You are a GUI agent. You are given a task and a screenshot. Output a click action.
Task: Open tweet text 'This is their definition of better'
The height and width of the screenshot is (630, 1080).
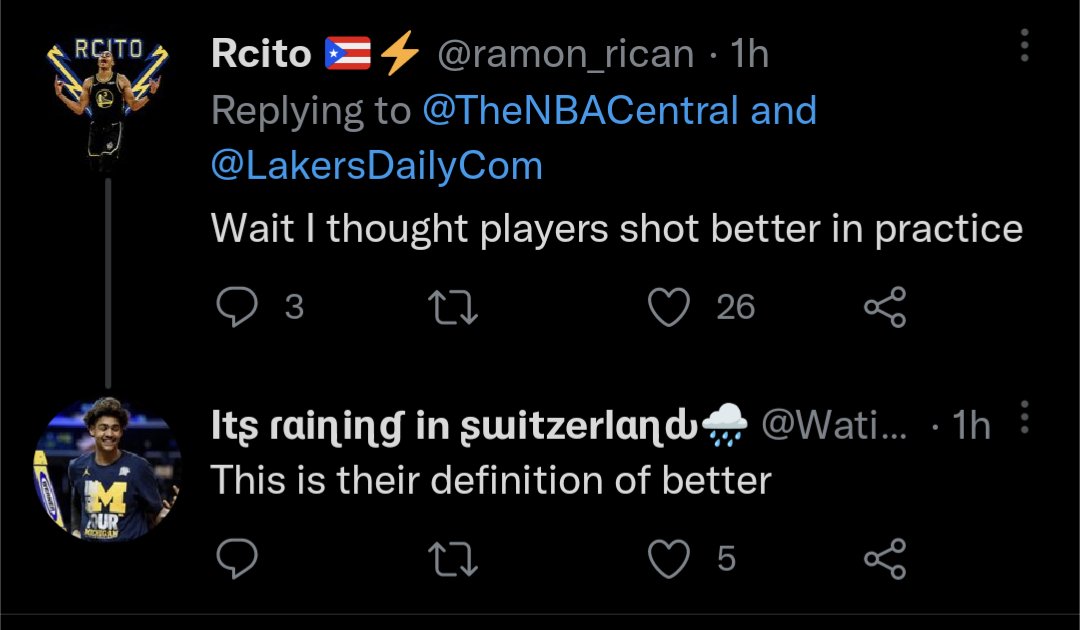pyautogui.click(x=491, y=481)
